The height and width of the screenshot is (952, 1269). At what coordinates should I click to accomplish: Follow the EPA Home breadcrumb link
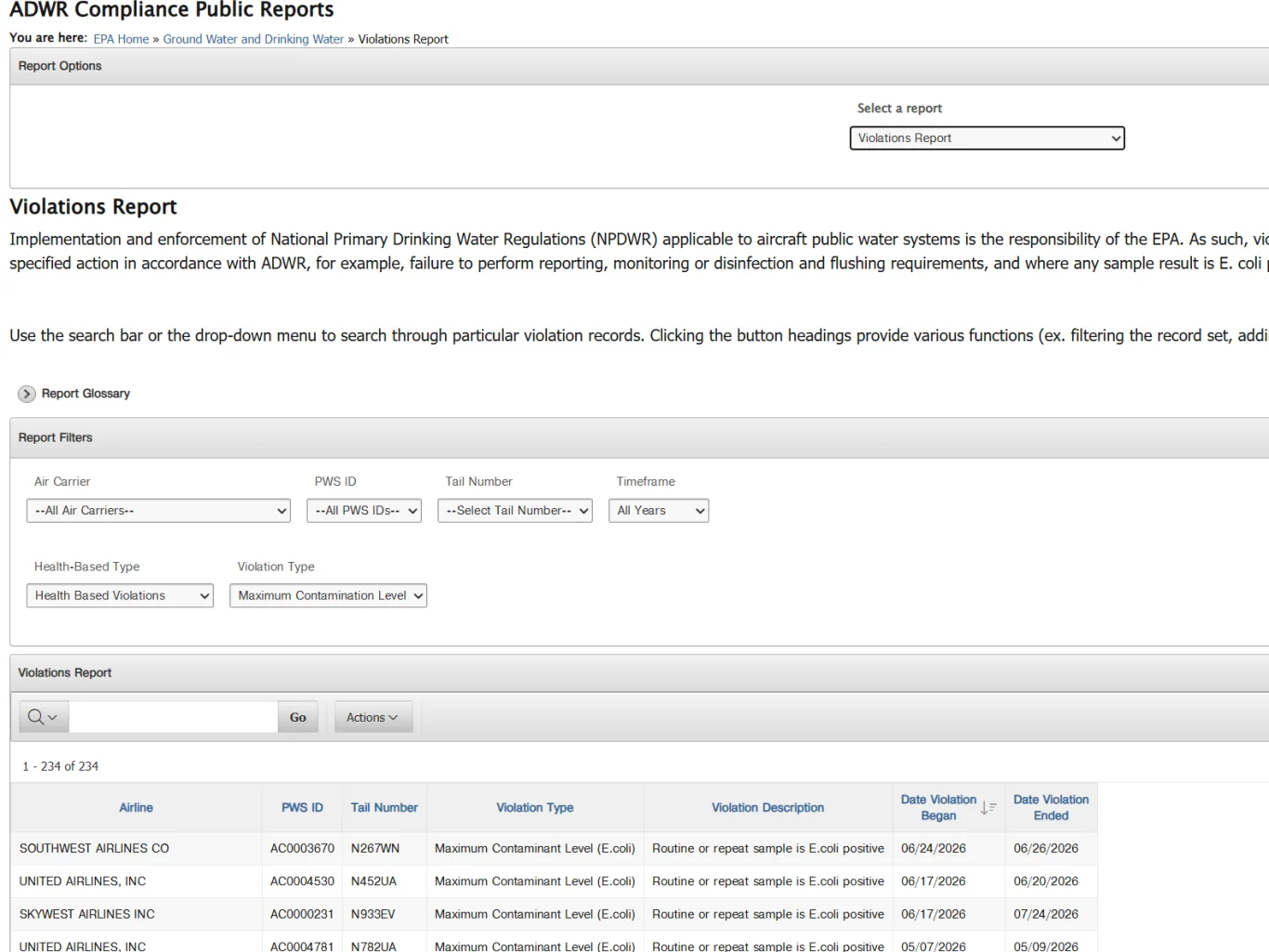[x=121, y=39]
